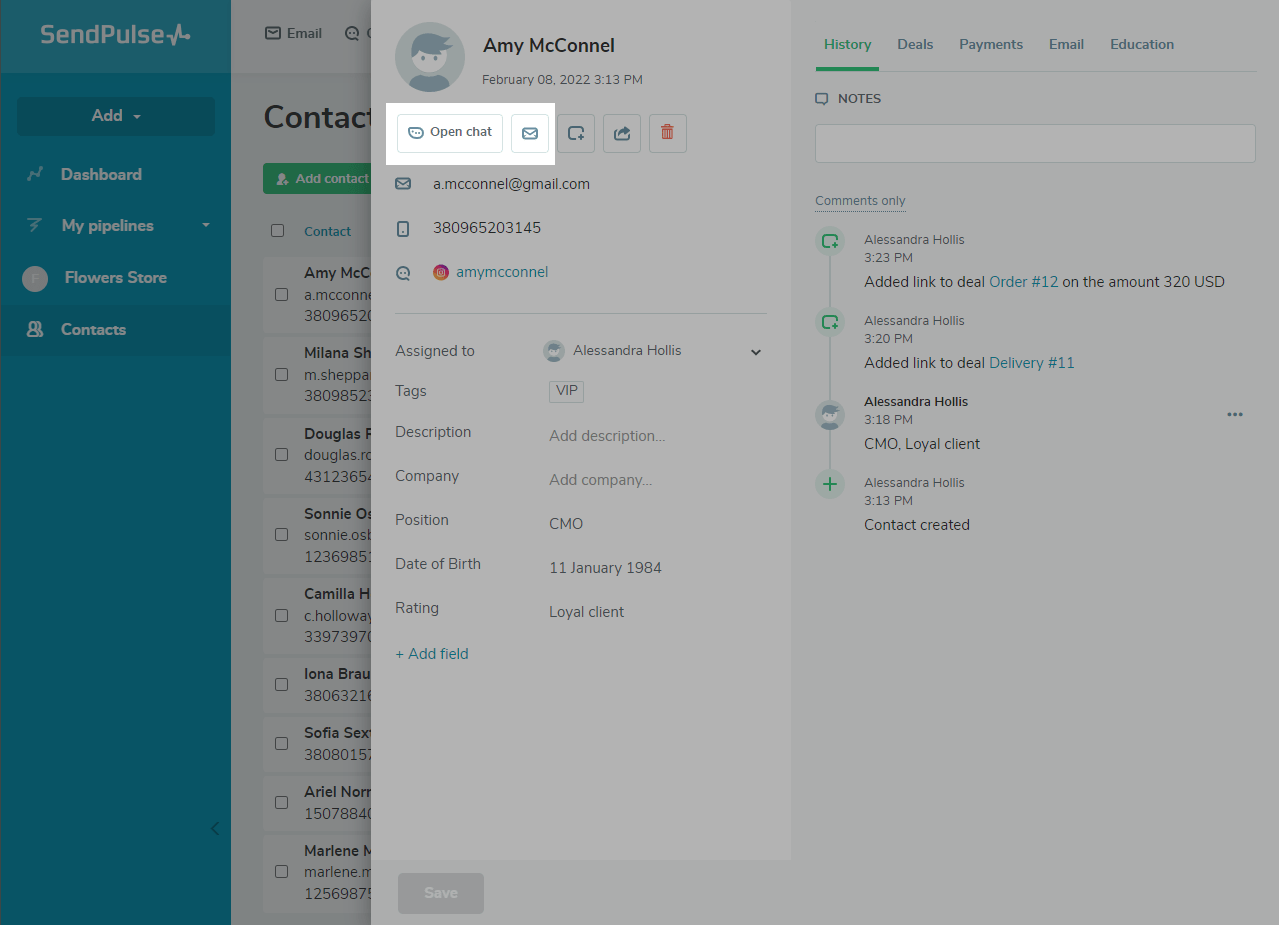Click the SendPulse logo
Viewport: 1279px width, 925px height.
[x=115, y=35]
